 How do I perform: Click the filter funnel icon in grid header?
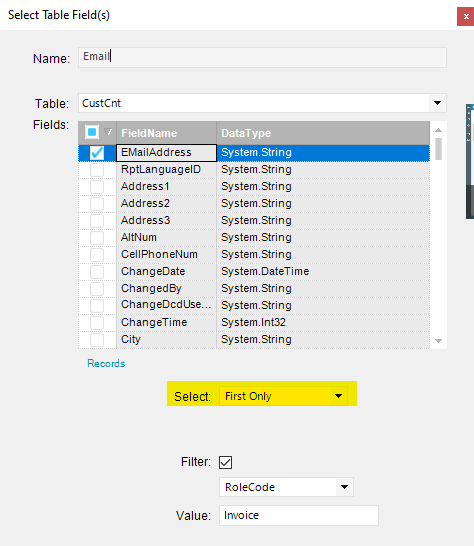pos(108,132)
